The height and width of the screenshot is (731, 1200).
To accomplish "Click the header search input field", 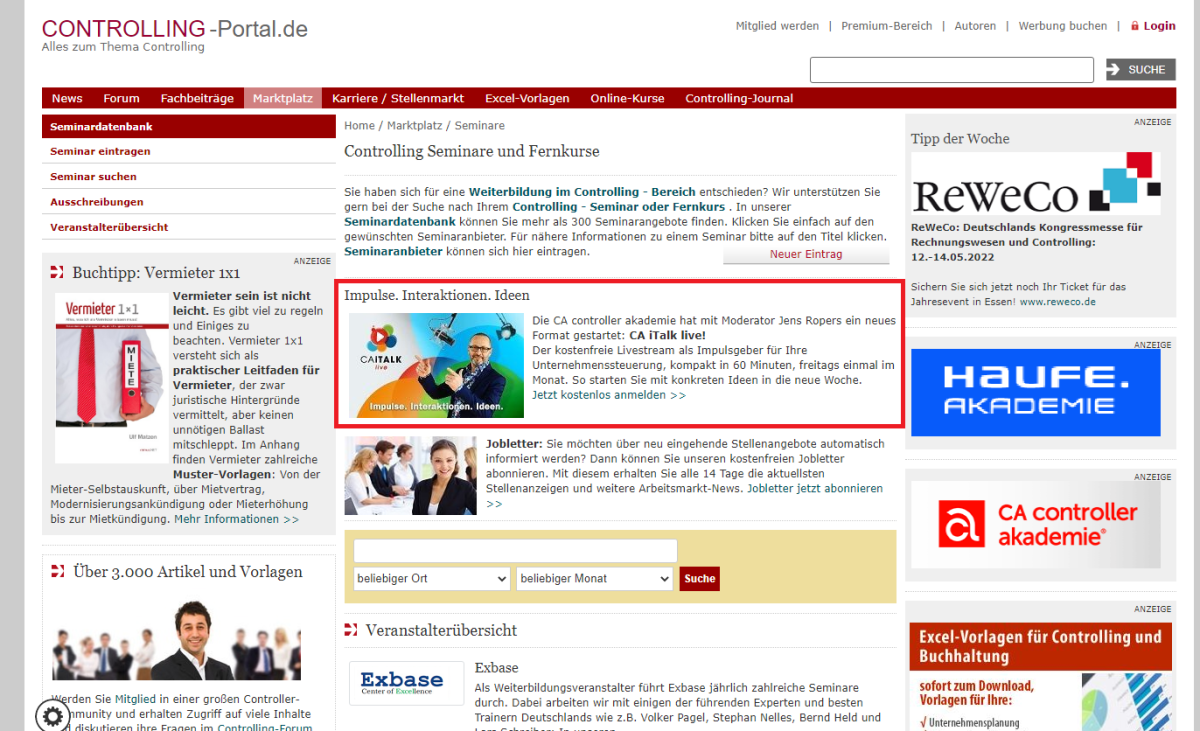I will 951,70.
